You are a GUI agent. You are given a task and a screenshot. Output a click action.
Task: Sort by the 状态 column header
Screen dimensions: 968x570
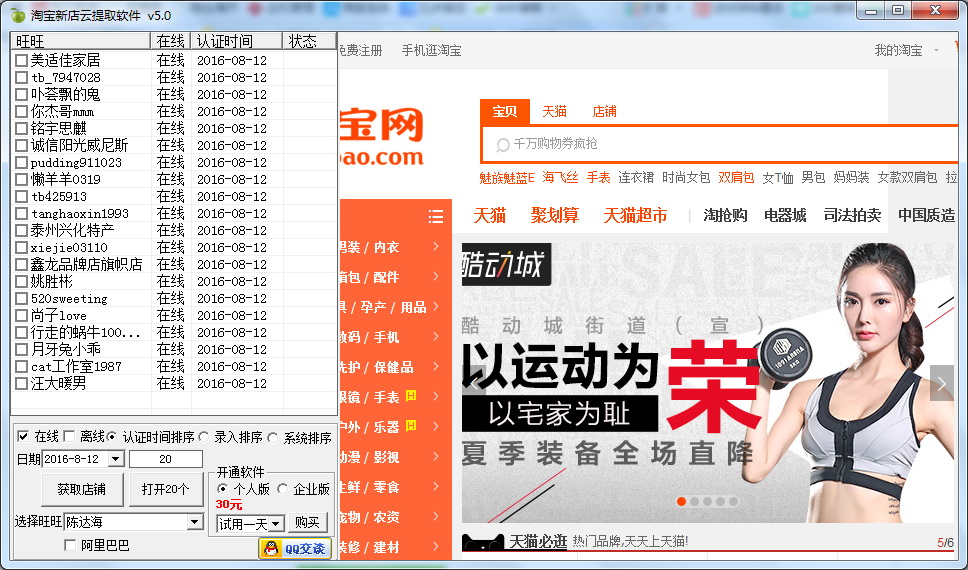click(309, 41)
